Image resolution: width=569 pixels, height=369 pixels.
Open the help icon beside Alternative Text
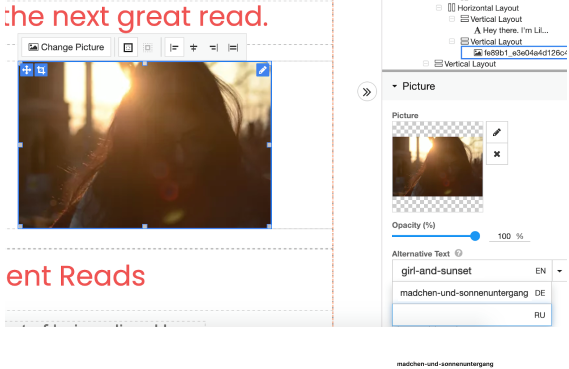(459, 253)
